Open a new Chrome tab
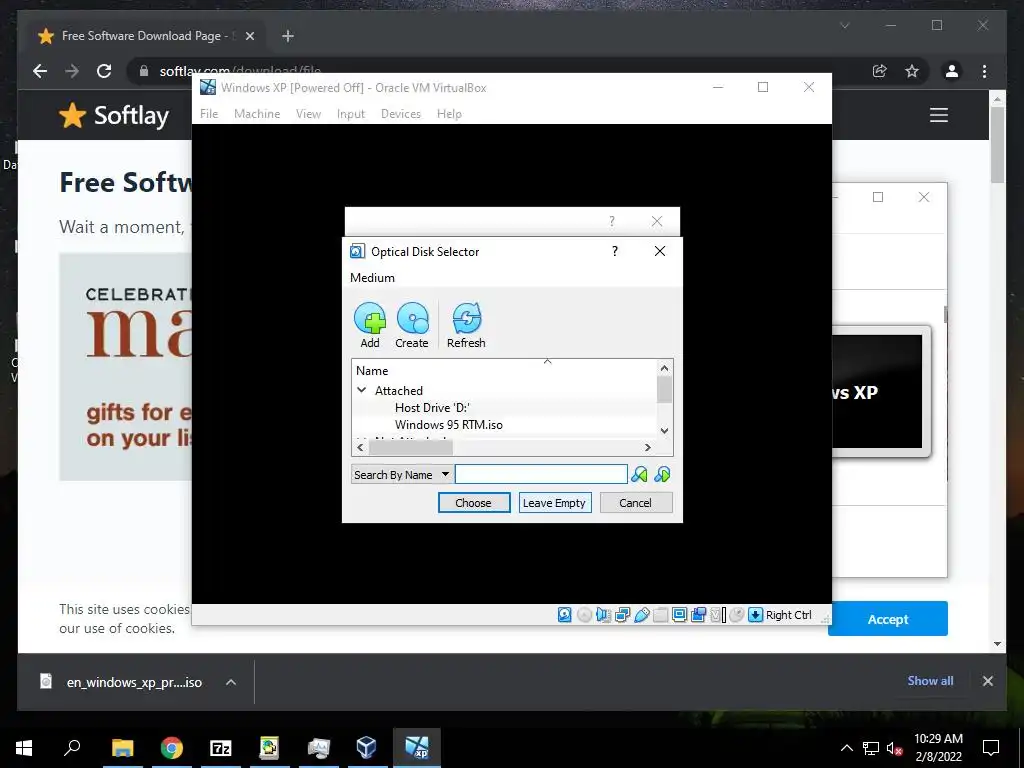Image resolution: width=1024 pixels, height=768 pixels. 288,36
